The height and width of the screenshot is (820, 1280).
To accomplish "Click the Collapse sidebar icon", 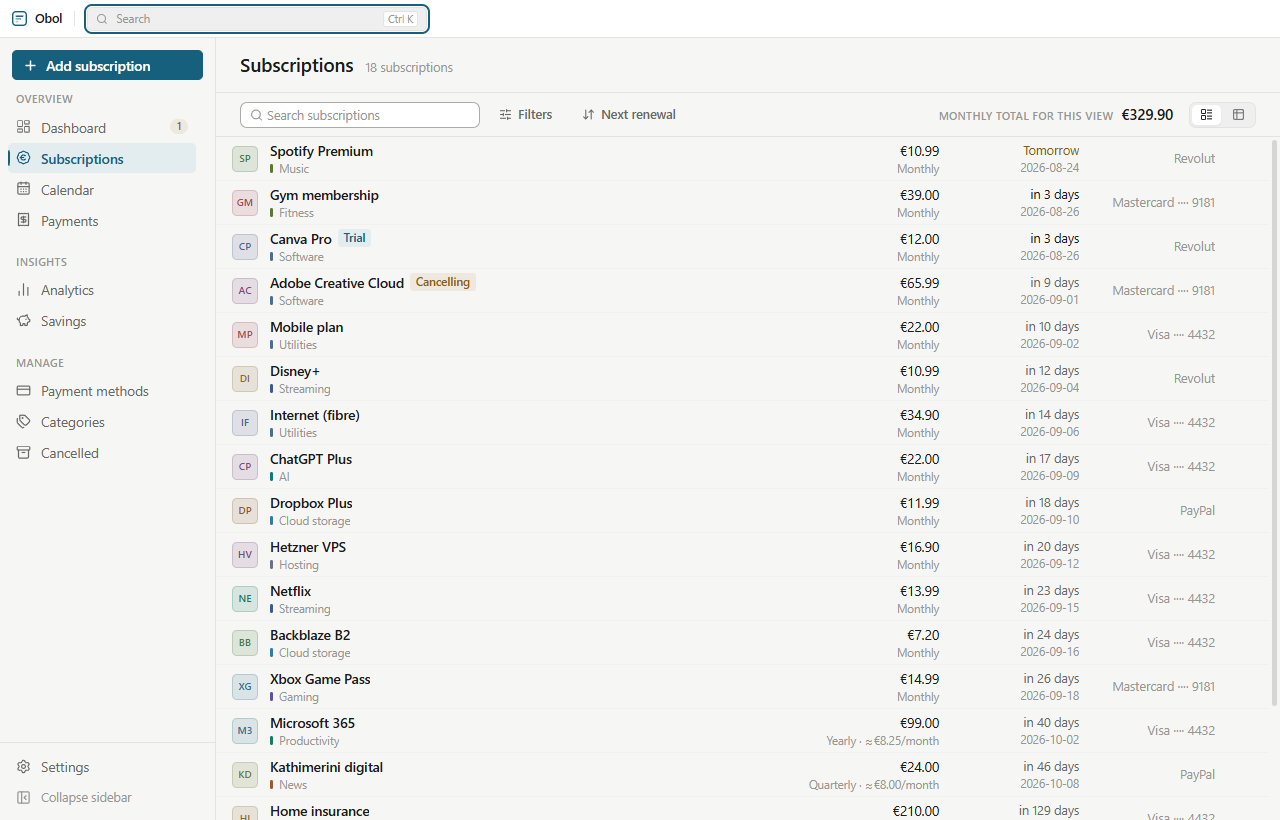I will (x=24, y=797).
